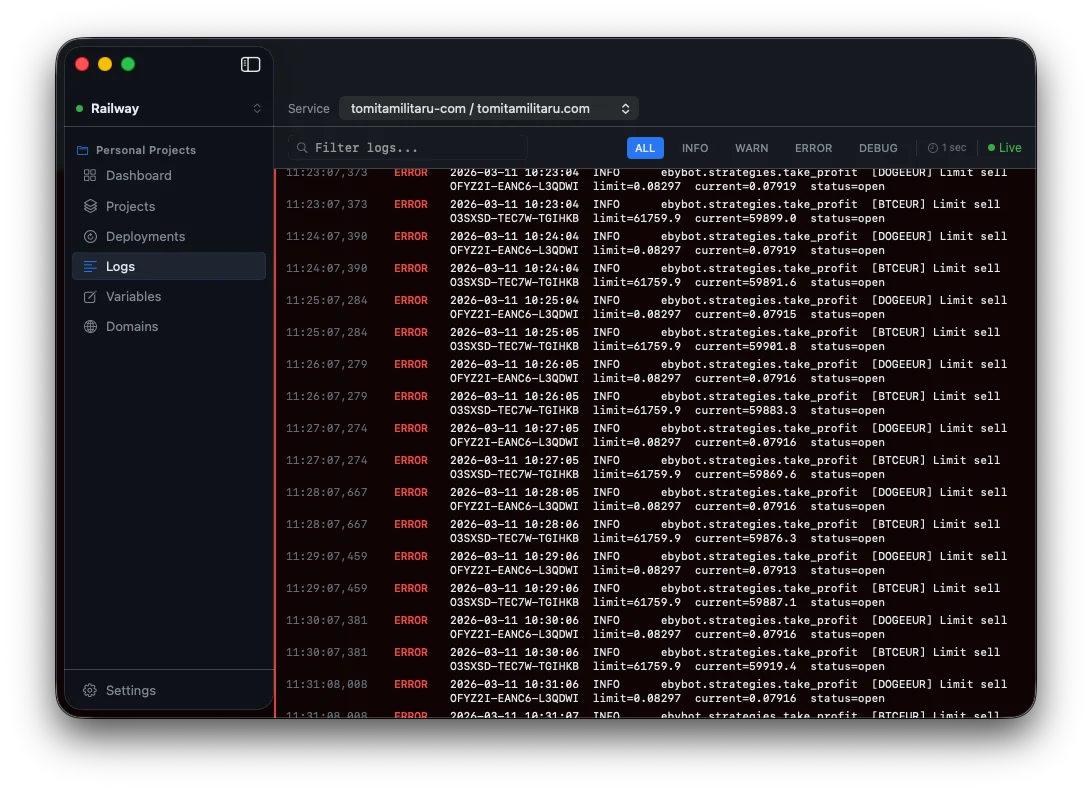Open the tomitamilitaru-com service dropdown
Screen dimensions: 1092x792
(x=489, y=108)
